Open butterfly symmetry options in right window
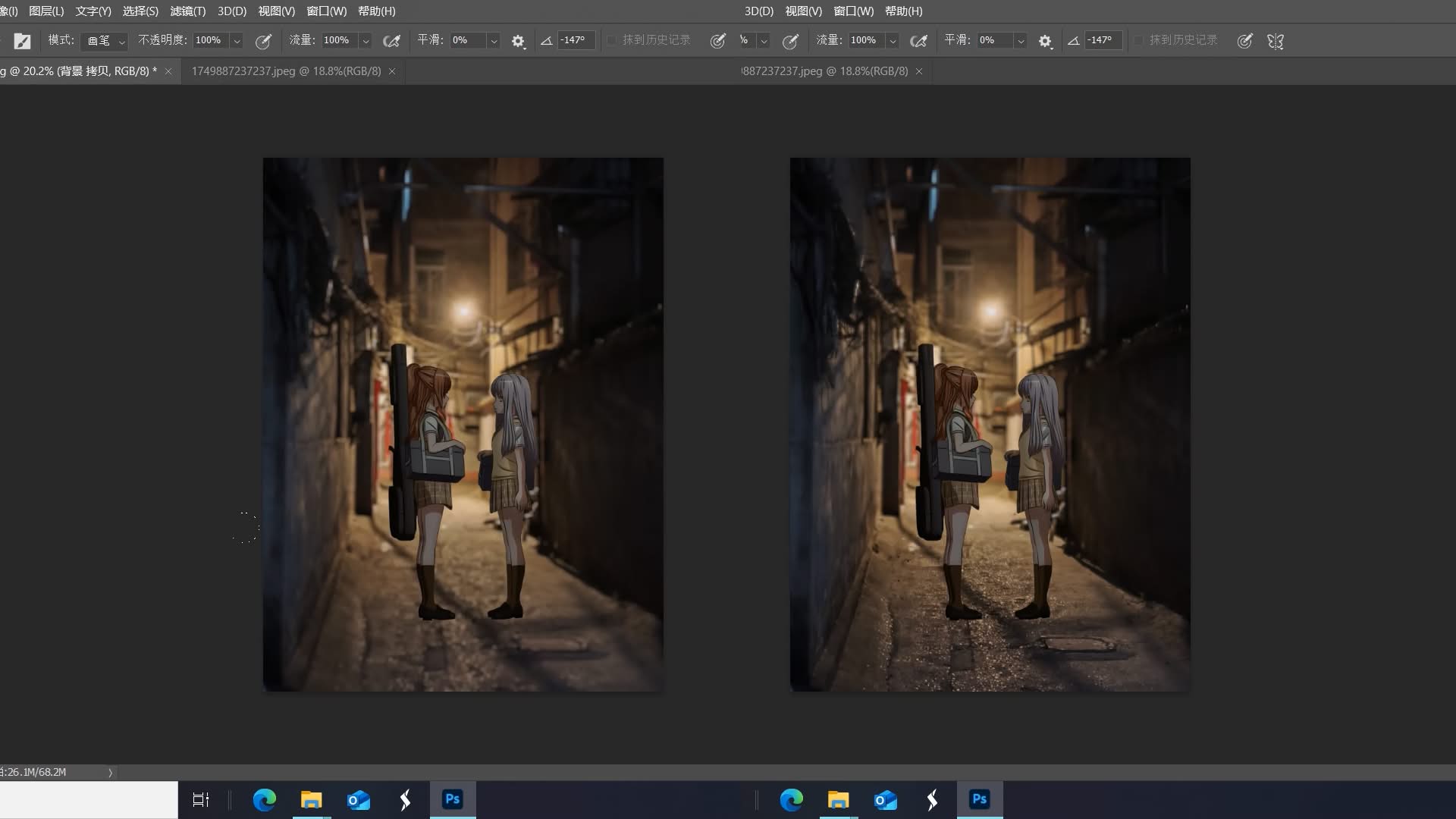The height and width of the screenshot is (819, 1456). (1276, 41)
